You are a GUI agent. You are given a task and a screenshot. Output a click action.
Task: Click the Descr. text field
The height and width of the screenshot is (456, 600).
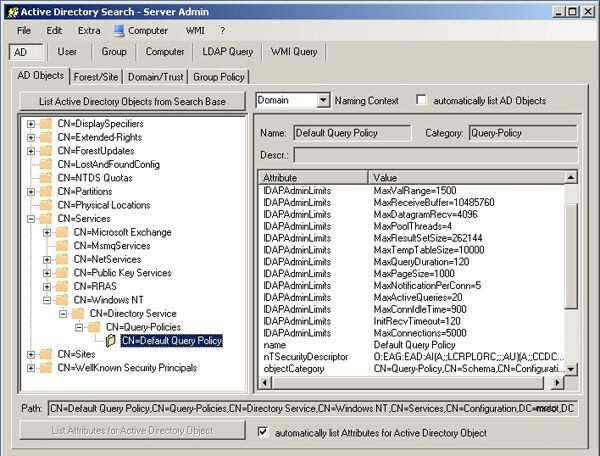point(436,155)
